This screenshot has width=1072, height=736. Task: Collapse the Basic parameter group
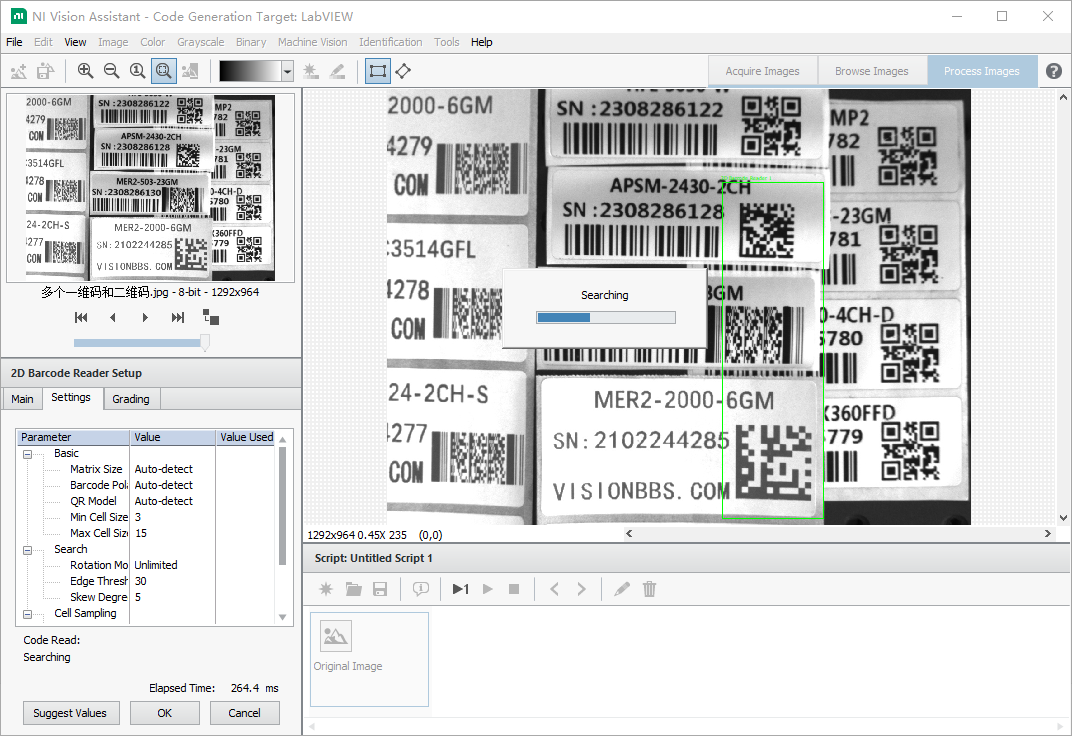click(x=27, y=454)
